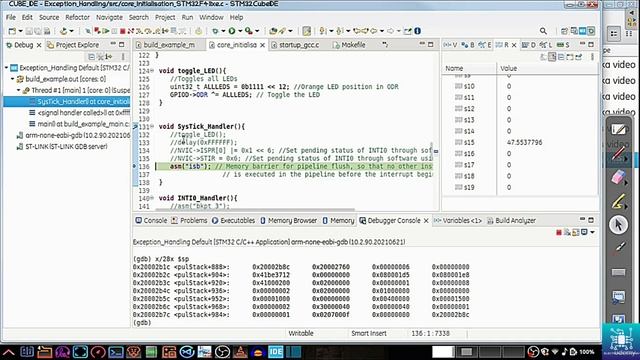The image size is (640, 360).
Task: Minimize the editor area
Action: [x=422, y=44]
